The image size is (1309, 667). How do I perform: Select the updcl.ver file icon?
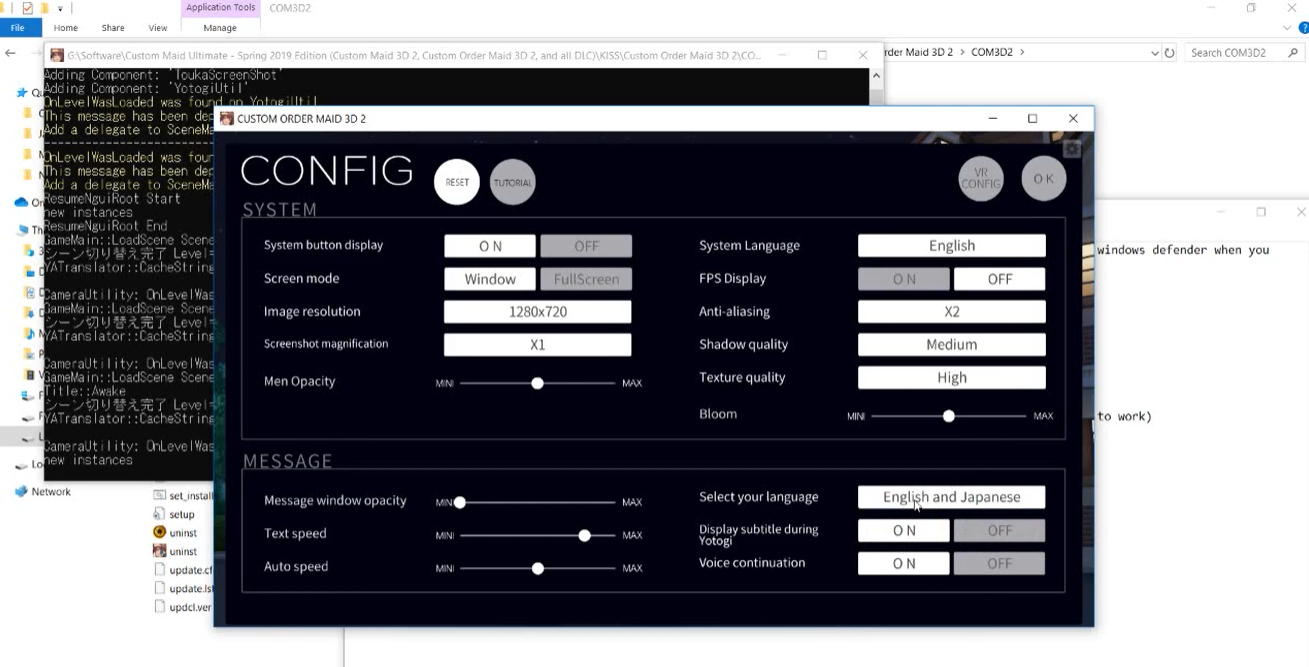coord(160,607)
